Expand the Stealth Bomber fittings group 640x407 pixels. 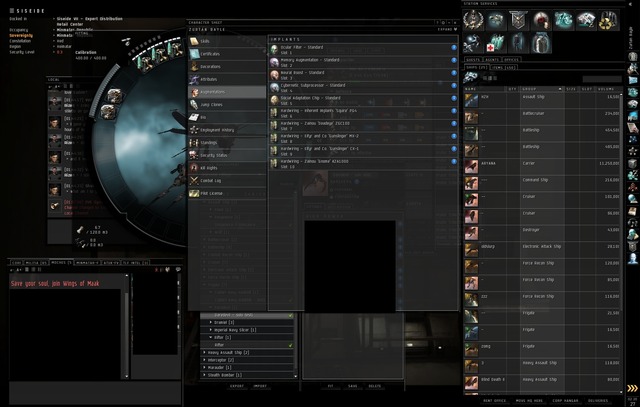[204, 375]
